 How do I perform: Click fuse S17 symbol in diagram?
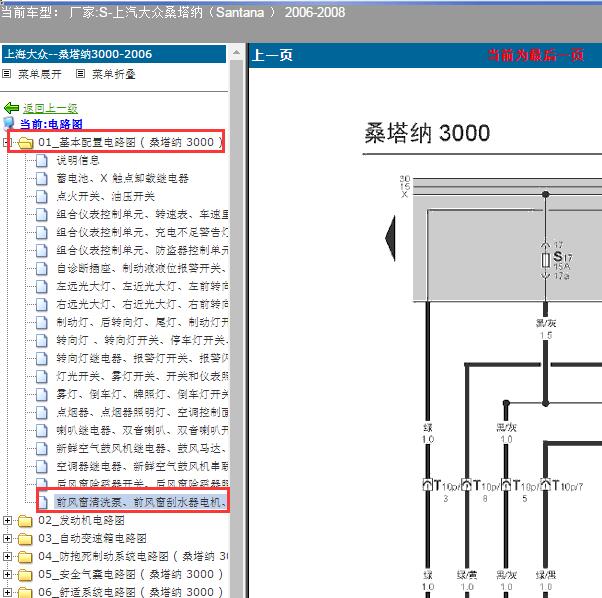(x=546, y=260)
